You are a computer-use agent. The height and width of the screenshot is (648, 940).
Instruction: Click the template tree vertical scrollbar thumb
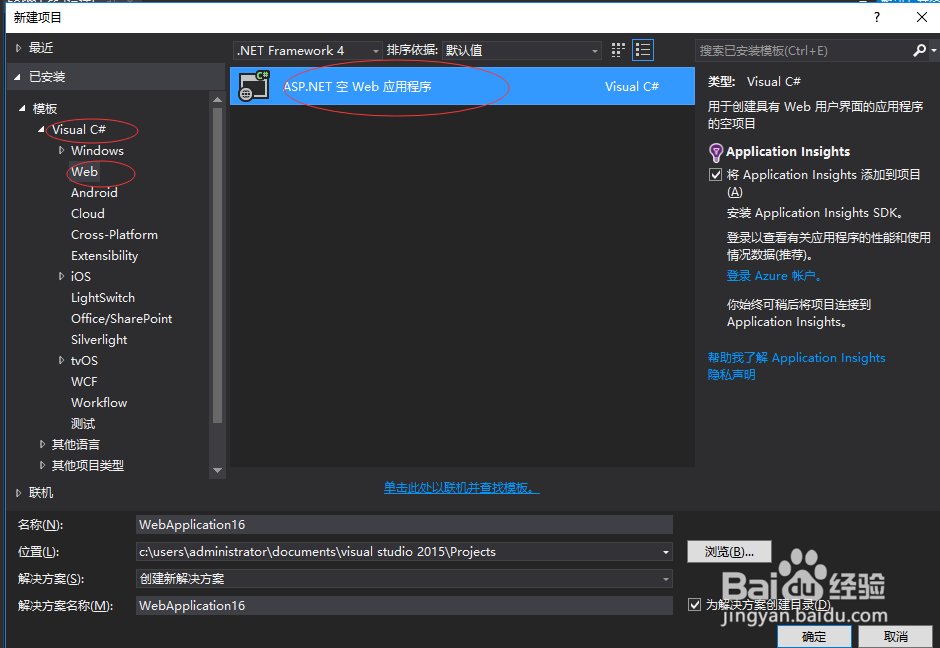tap(217, 265)
